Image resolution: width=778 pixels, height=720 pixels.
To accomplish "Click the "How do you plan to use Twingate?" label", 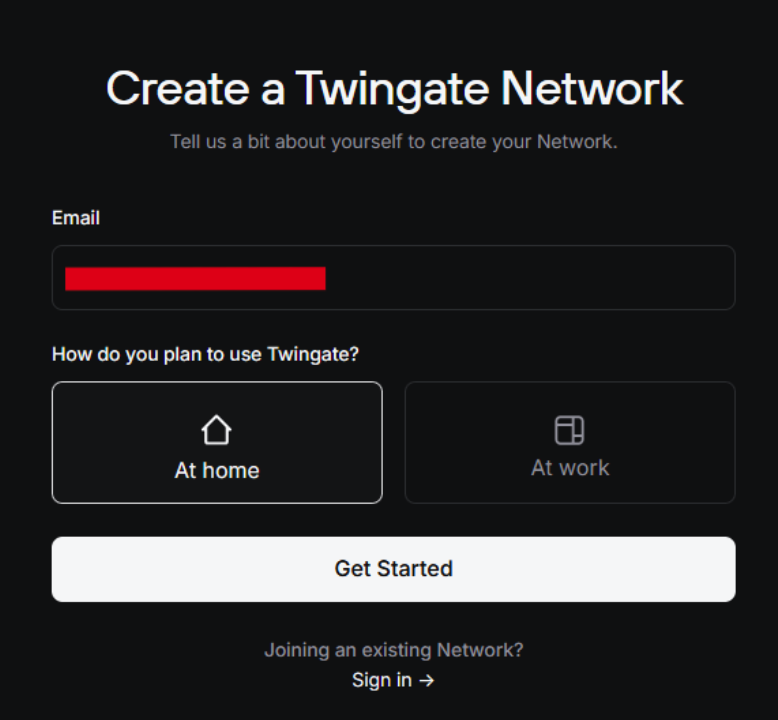I will pyautogui.click(x=205, y=354).
